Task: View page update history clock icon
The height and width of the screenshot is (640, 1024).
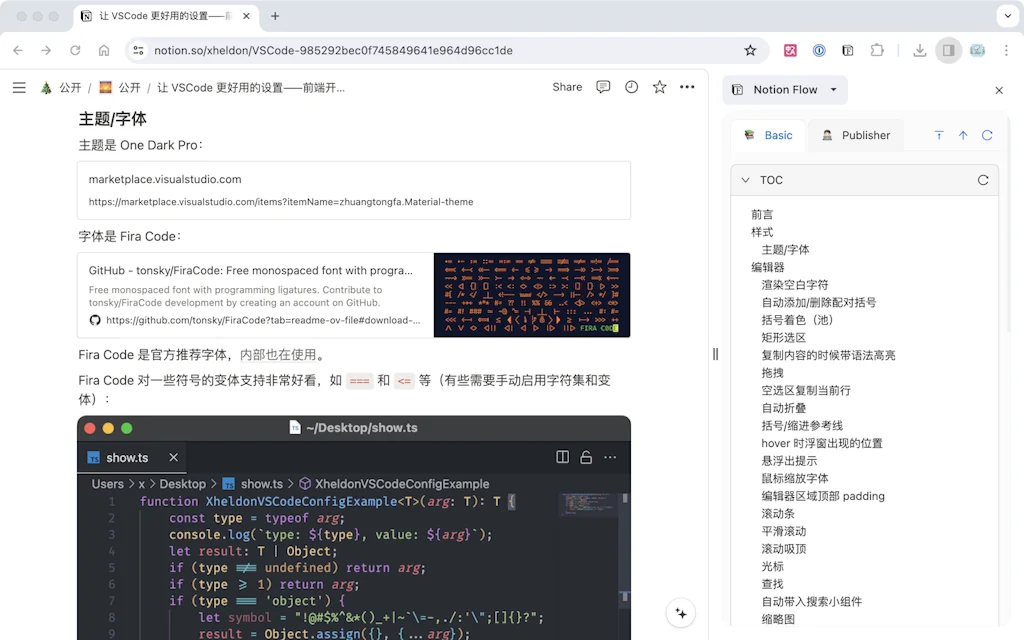Action: [631, 87]
